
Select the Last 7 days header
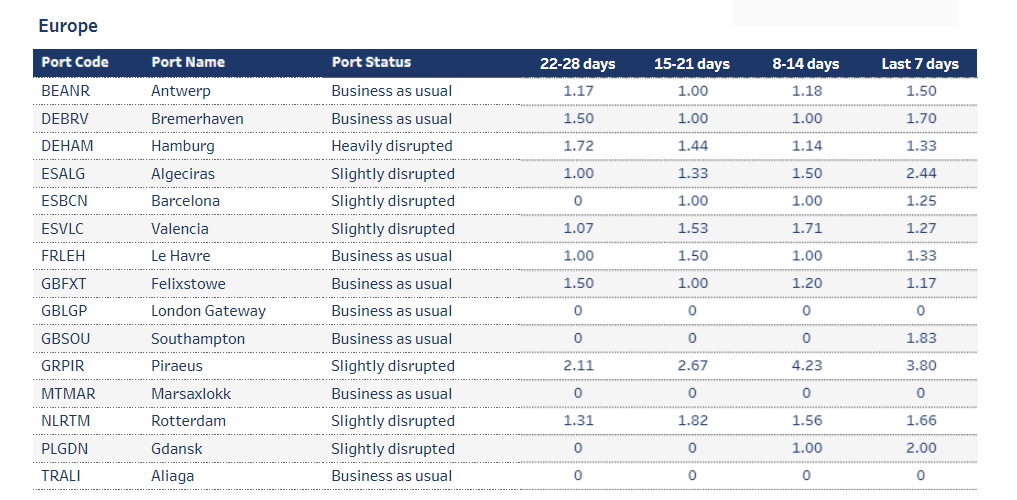[x=920, y=64]
